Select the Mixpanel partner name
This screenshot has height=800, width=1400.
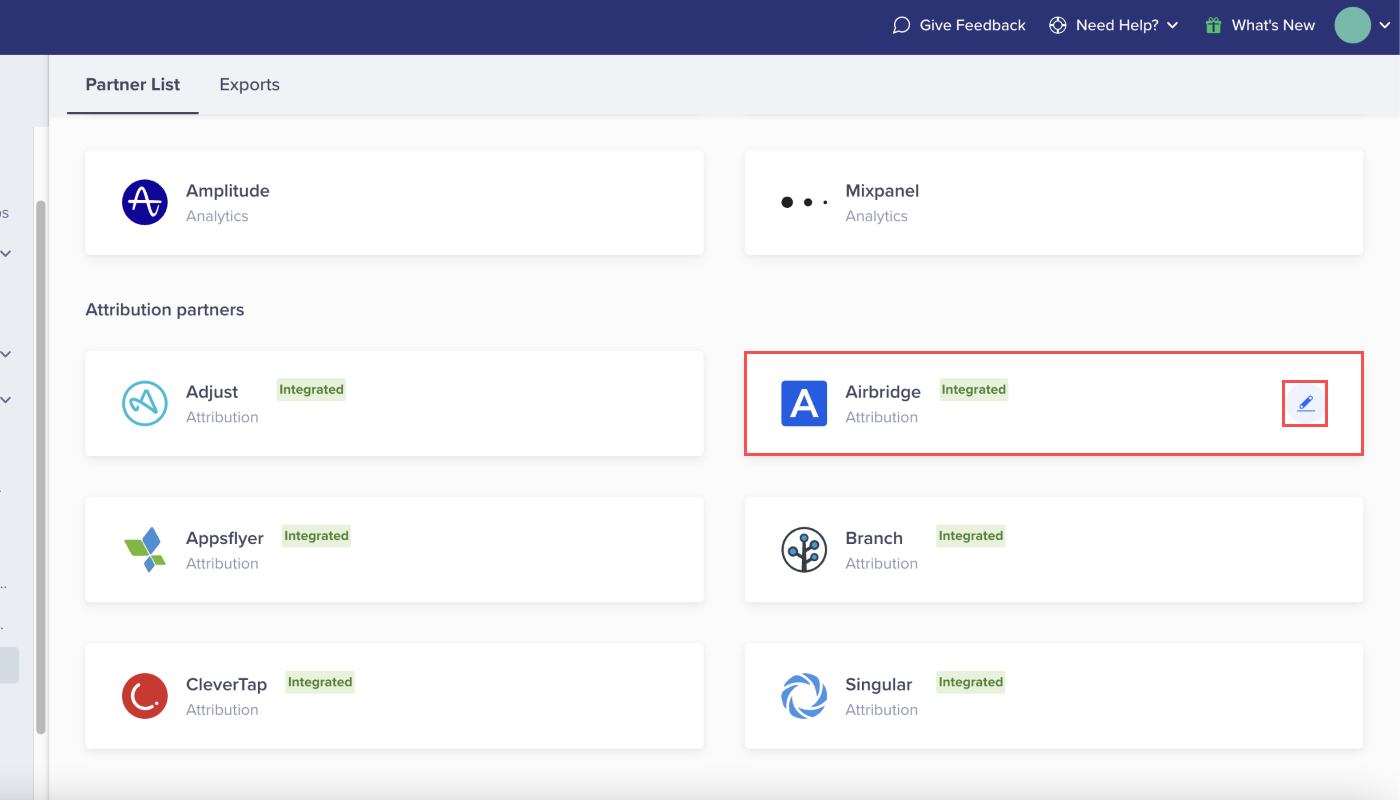[882, 191]
